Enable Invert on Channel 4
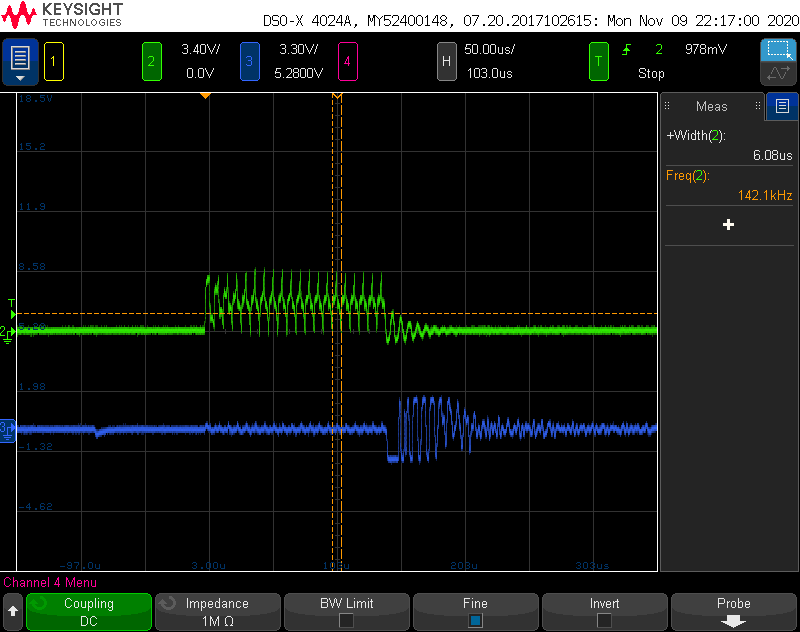 tap(604, 611)
